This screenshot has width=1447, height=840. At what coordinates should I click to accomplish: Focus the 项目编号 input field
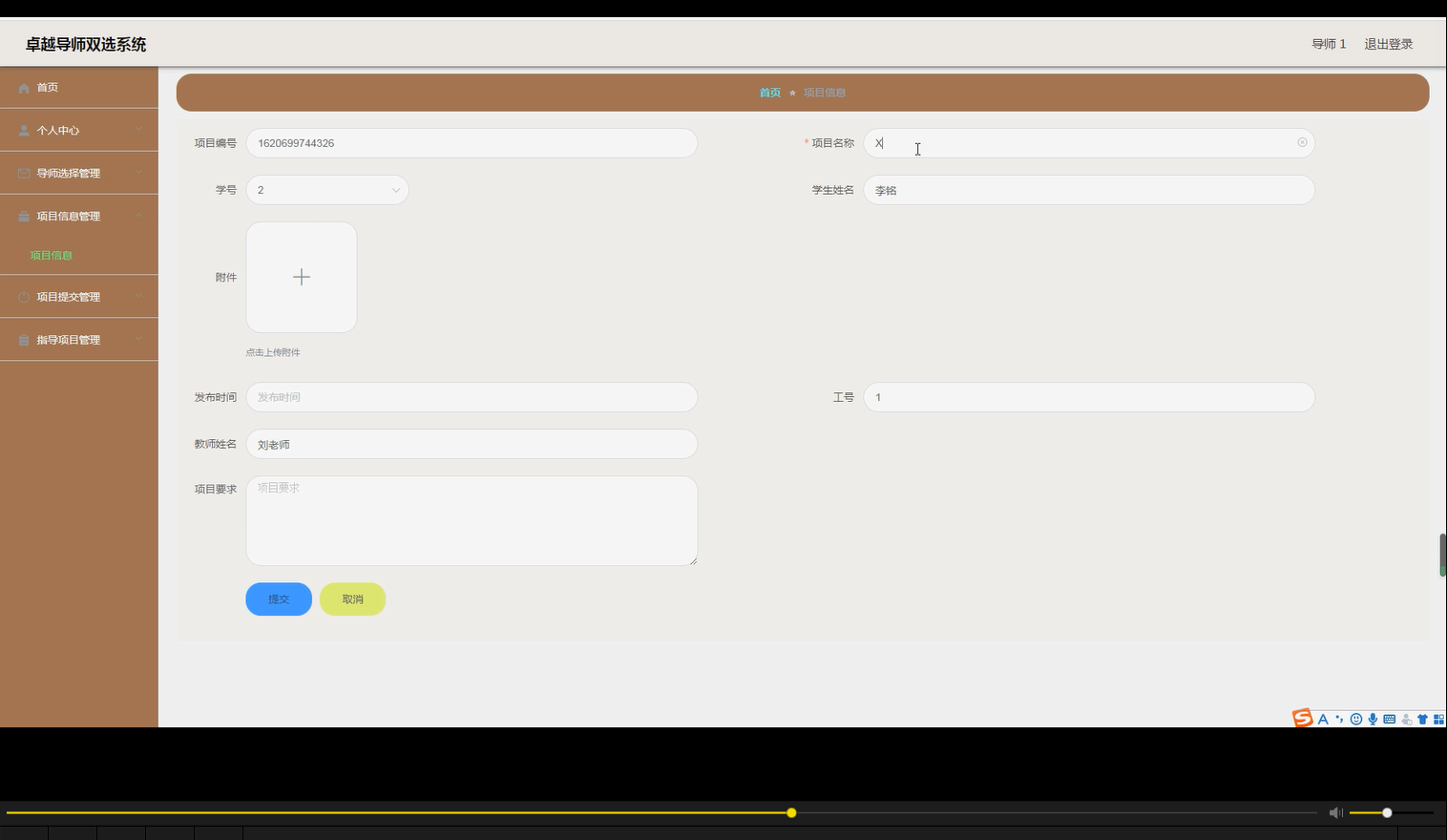472,143
